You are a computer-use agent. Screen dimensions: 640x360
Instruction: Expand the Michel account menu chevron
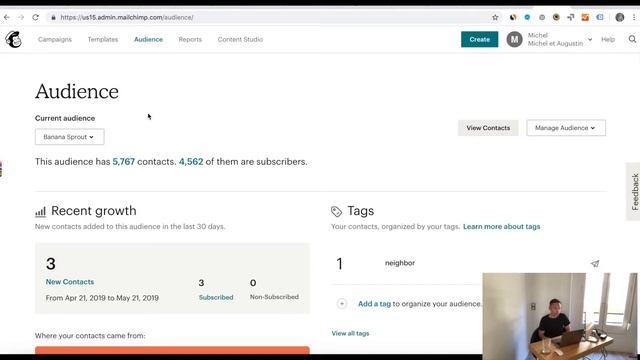pyautogui.click(x=590, y=40)
